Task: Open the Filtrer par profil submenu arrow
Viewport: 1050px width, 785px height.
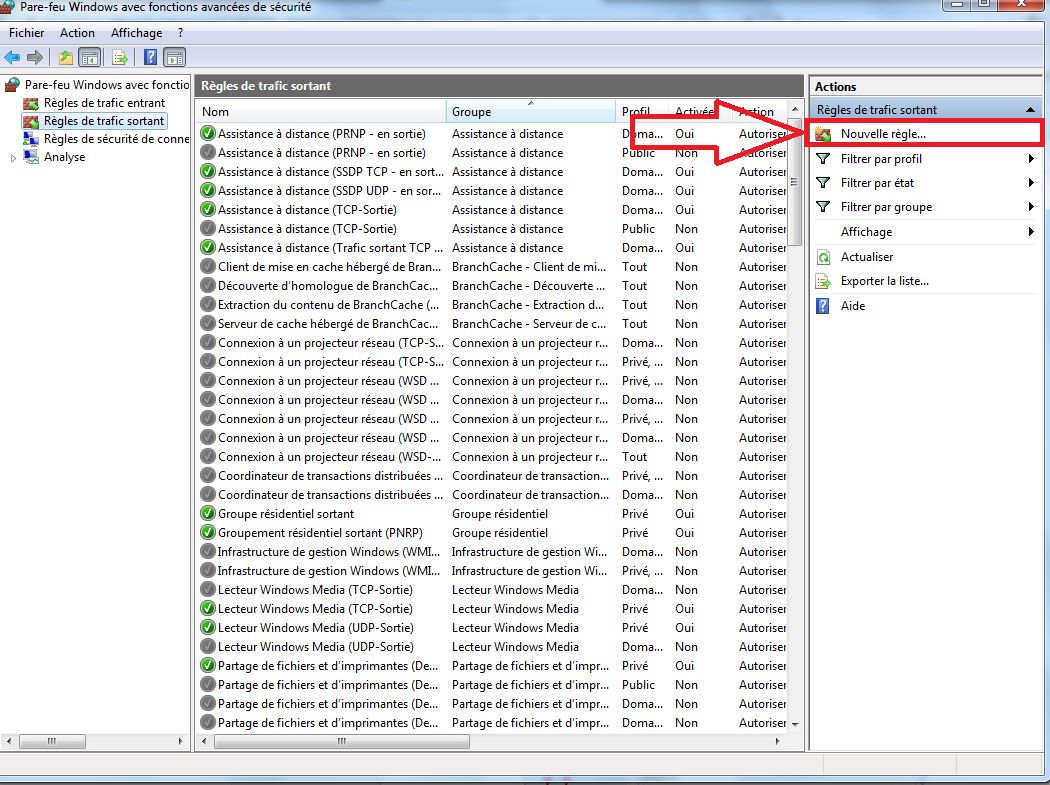Action: 1031,159
